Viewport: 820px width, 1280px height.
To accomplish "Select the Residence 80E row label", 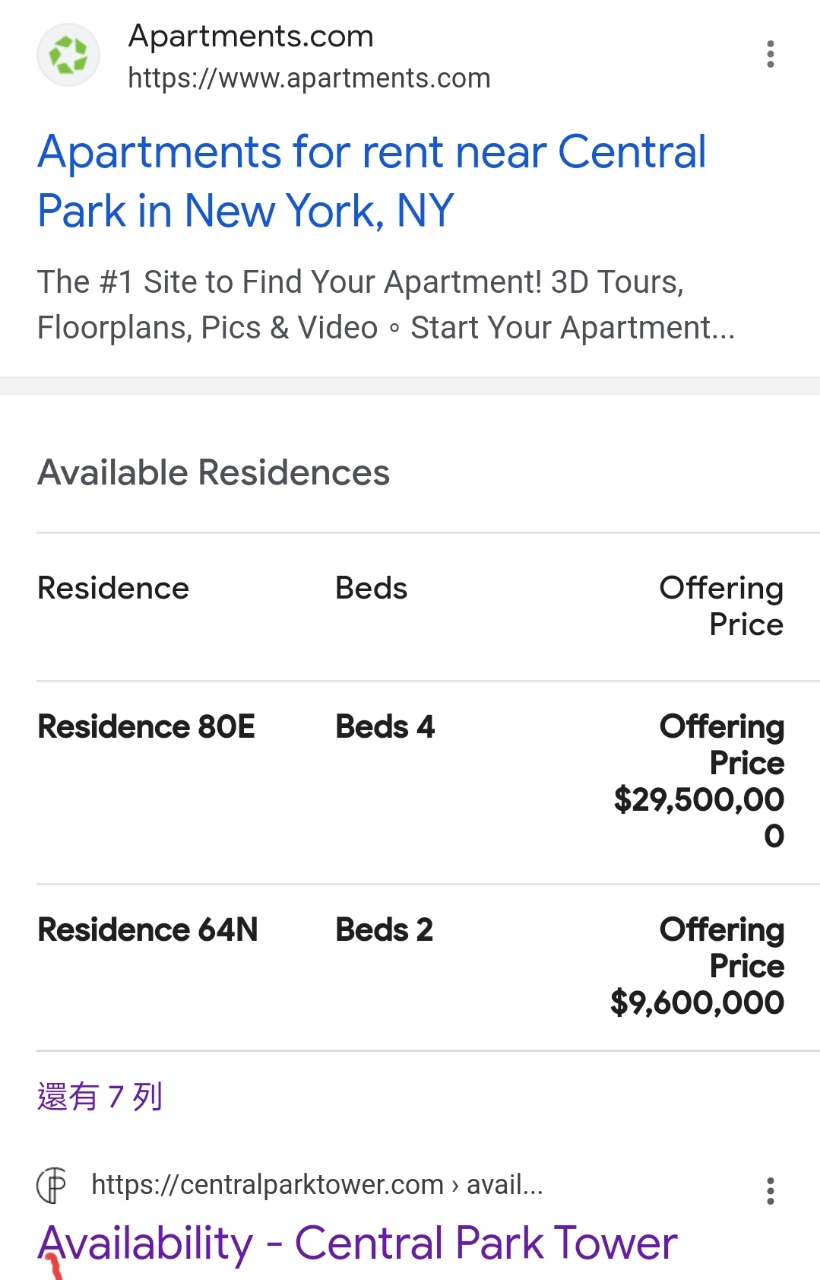I will (x=146, y=727).
